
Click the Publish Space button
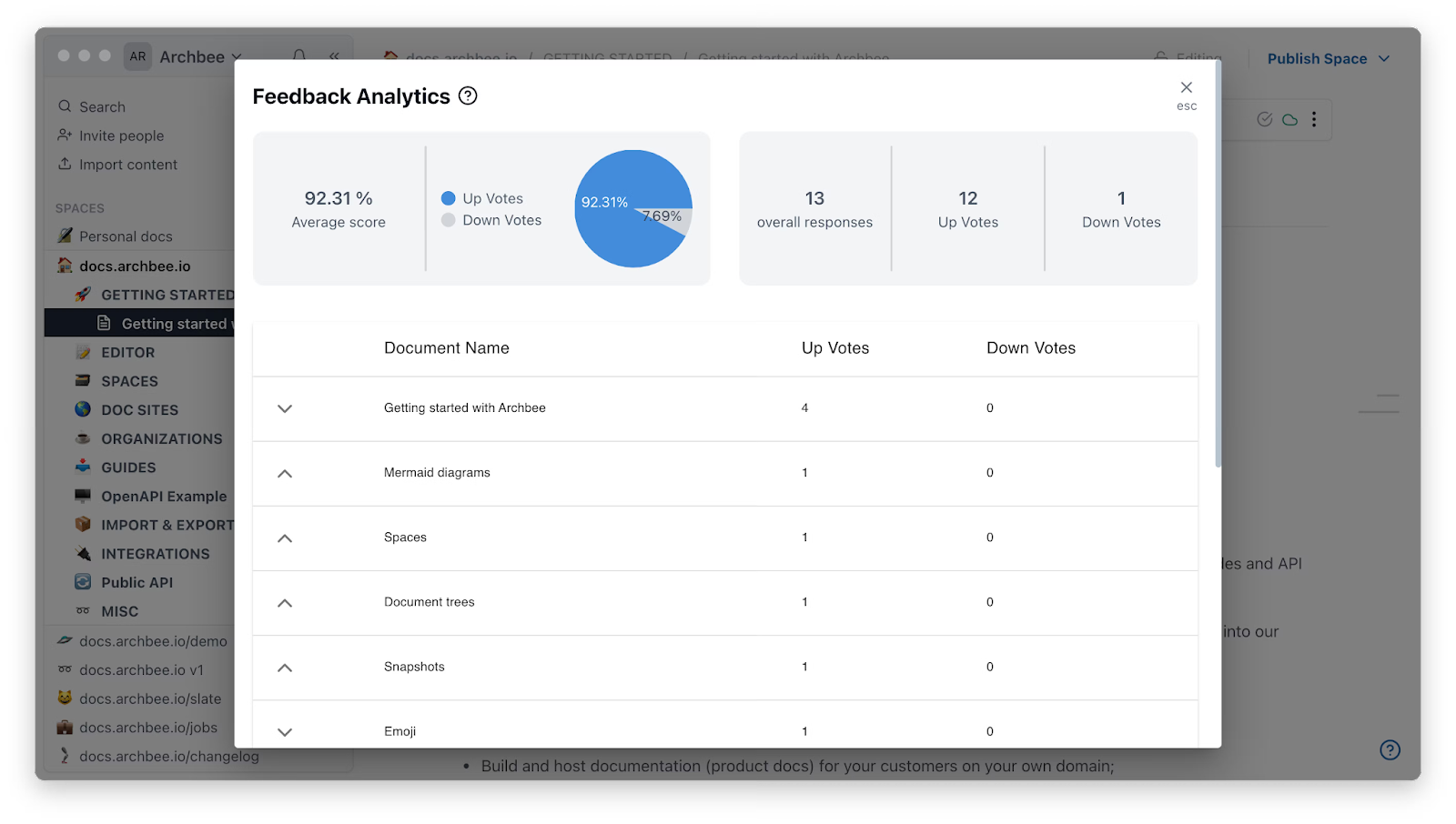point(1317,57)
